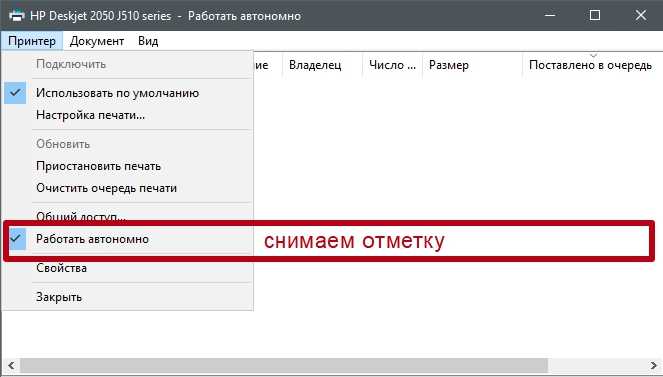Viewport: 663px width, 377px height.
Task: Open the Принтер menu
Action: (x=32, y=41)
